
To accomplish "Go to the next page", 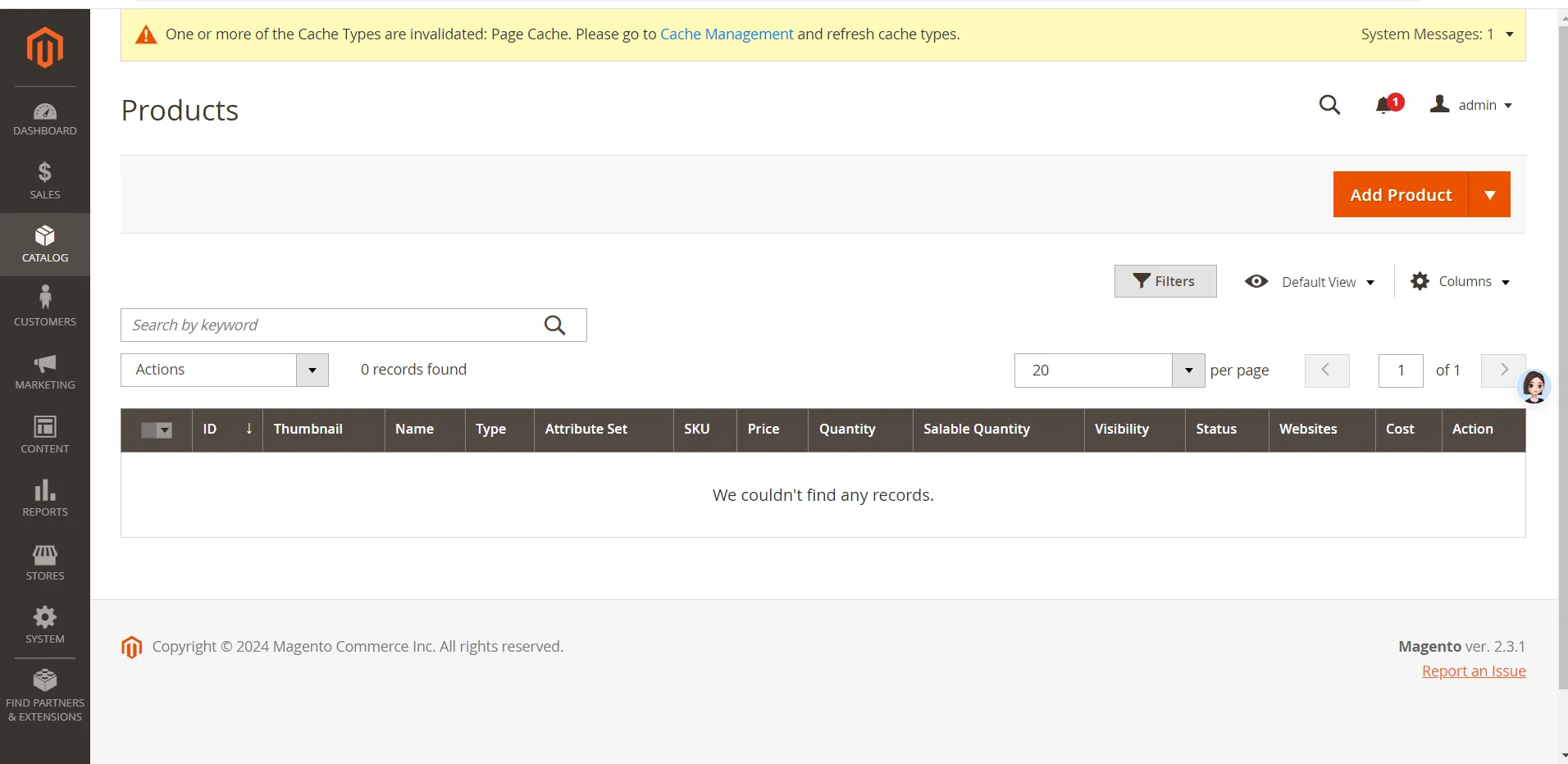I will [x=1503, y=371].
